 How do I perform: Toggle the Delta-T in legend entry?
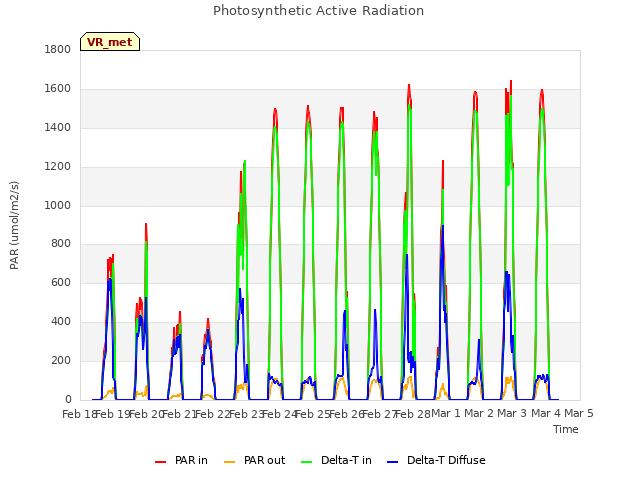tap(336, 460)
